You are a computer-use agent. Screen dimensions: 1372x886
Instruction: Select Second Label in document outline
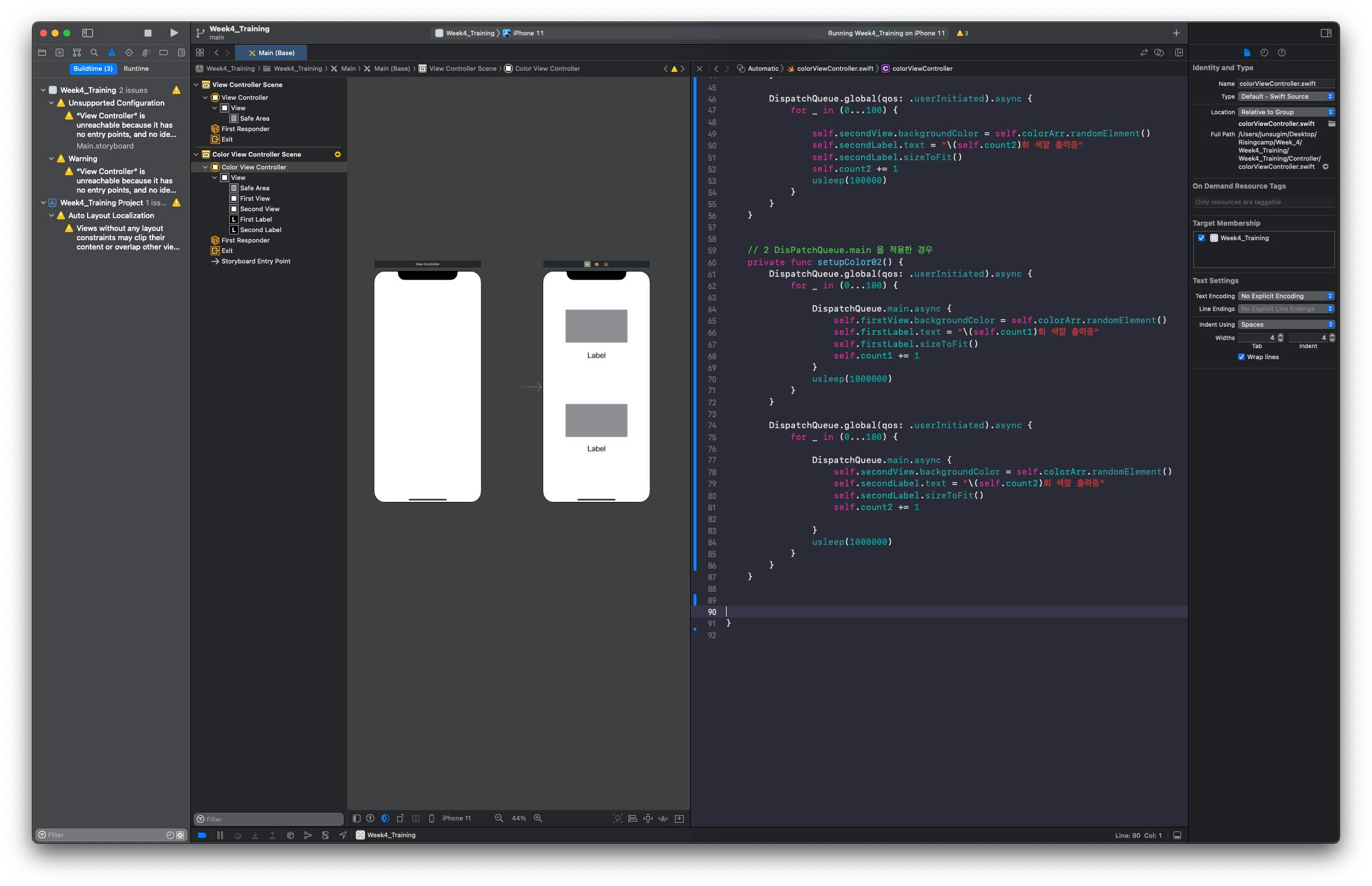tap(261, 230)
